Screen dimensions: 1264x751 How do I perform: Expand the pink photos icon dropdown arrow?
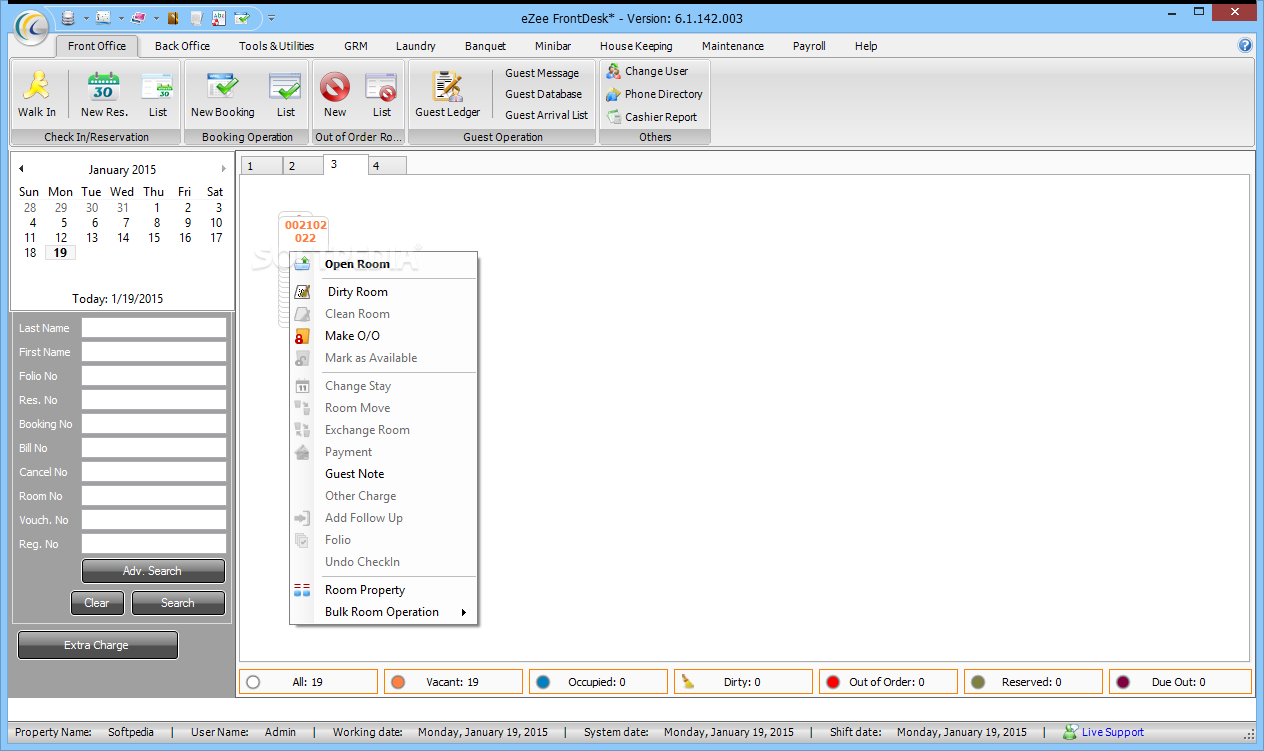pos(156,18)
